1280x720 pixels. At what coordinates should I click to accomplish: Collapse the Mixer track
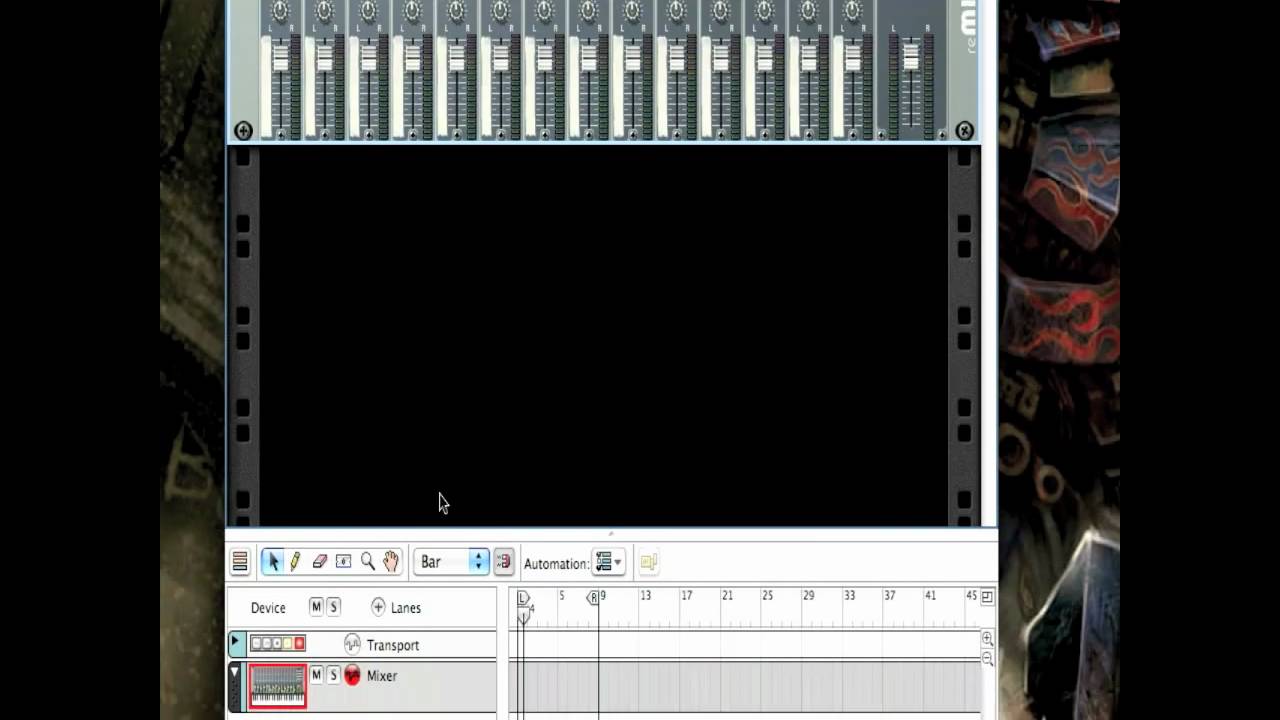click(235, 673)
